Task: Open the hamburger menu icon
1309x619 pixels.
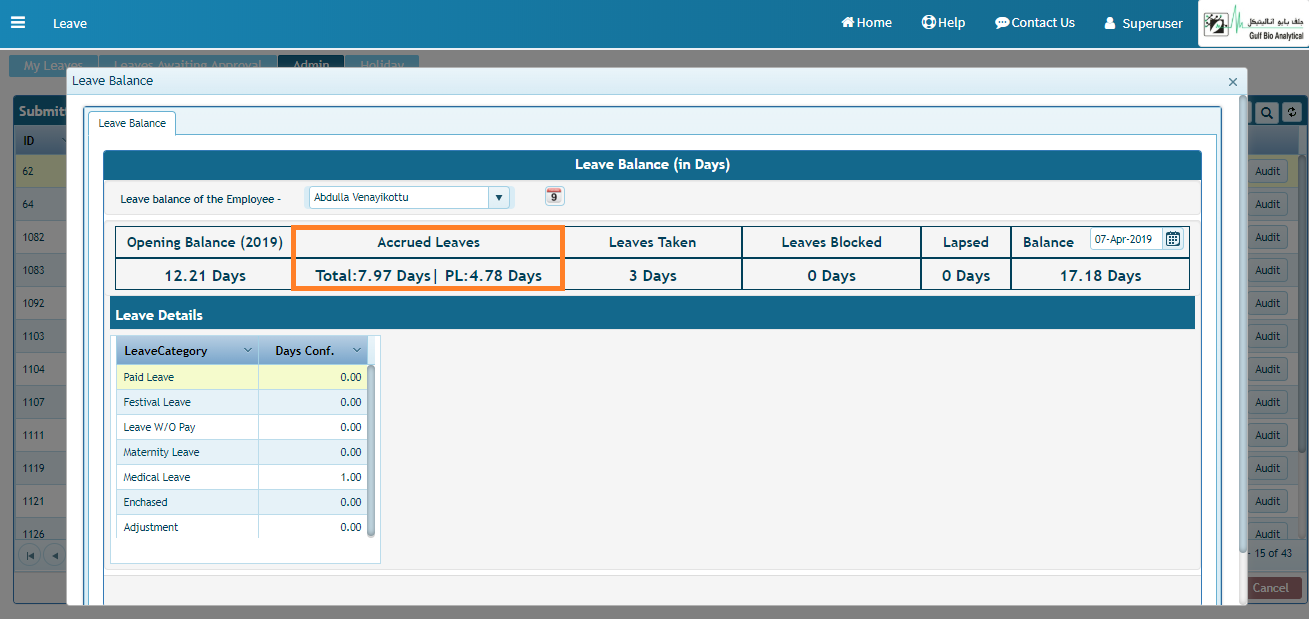Action: point(18,23)
